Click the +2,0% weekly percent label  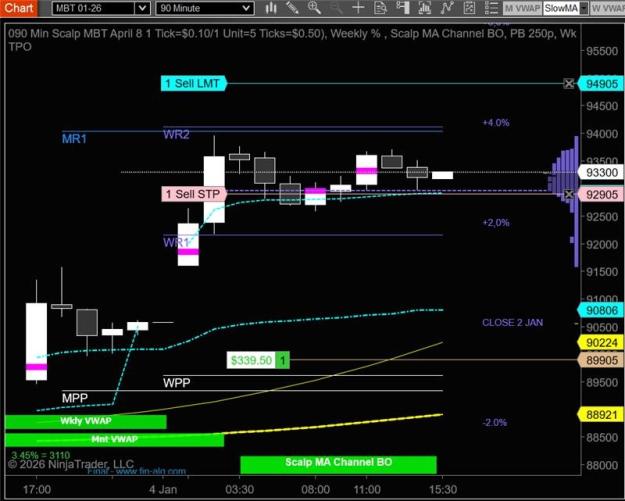click(x=496, y=222)
